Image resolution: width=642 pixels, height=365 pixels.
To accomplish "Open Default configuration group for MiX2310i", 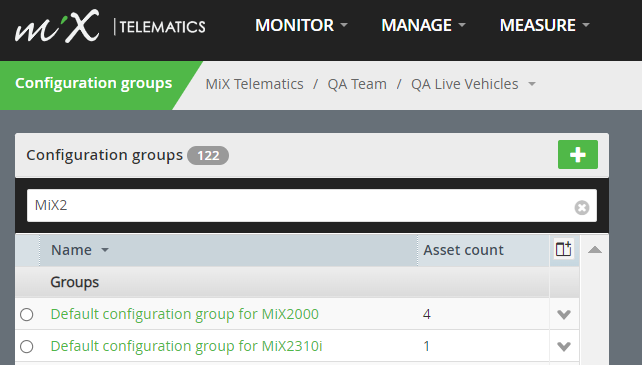I will (186, 346).
